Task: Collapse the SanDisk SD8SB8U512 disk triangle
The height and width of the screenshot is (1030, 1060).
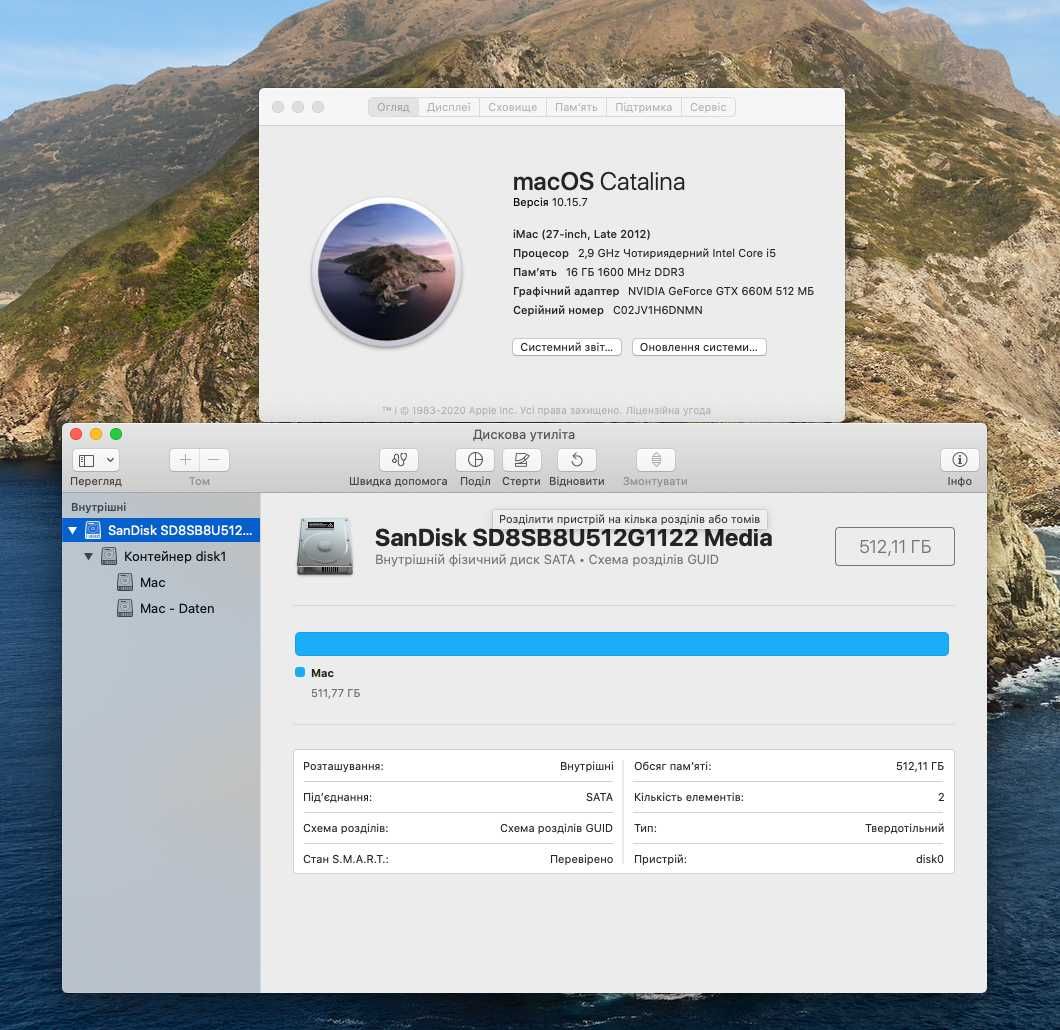Action: tap(72, 531)
